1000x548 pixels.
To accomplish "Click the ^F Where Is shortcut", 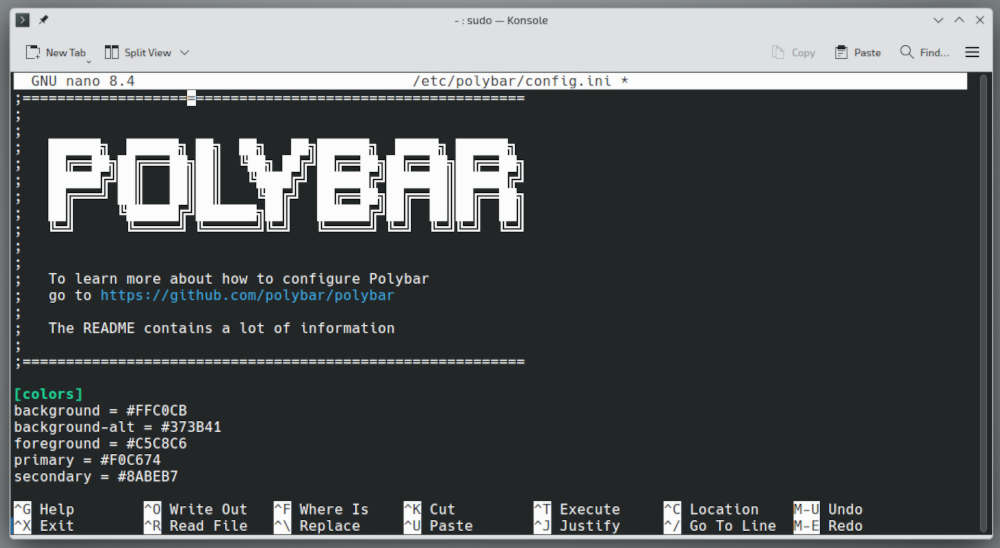I will 321,509.
